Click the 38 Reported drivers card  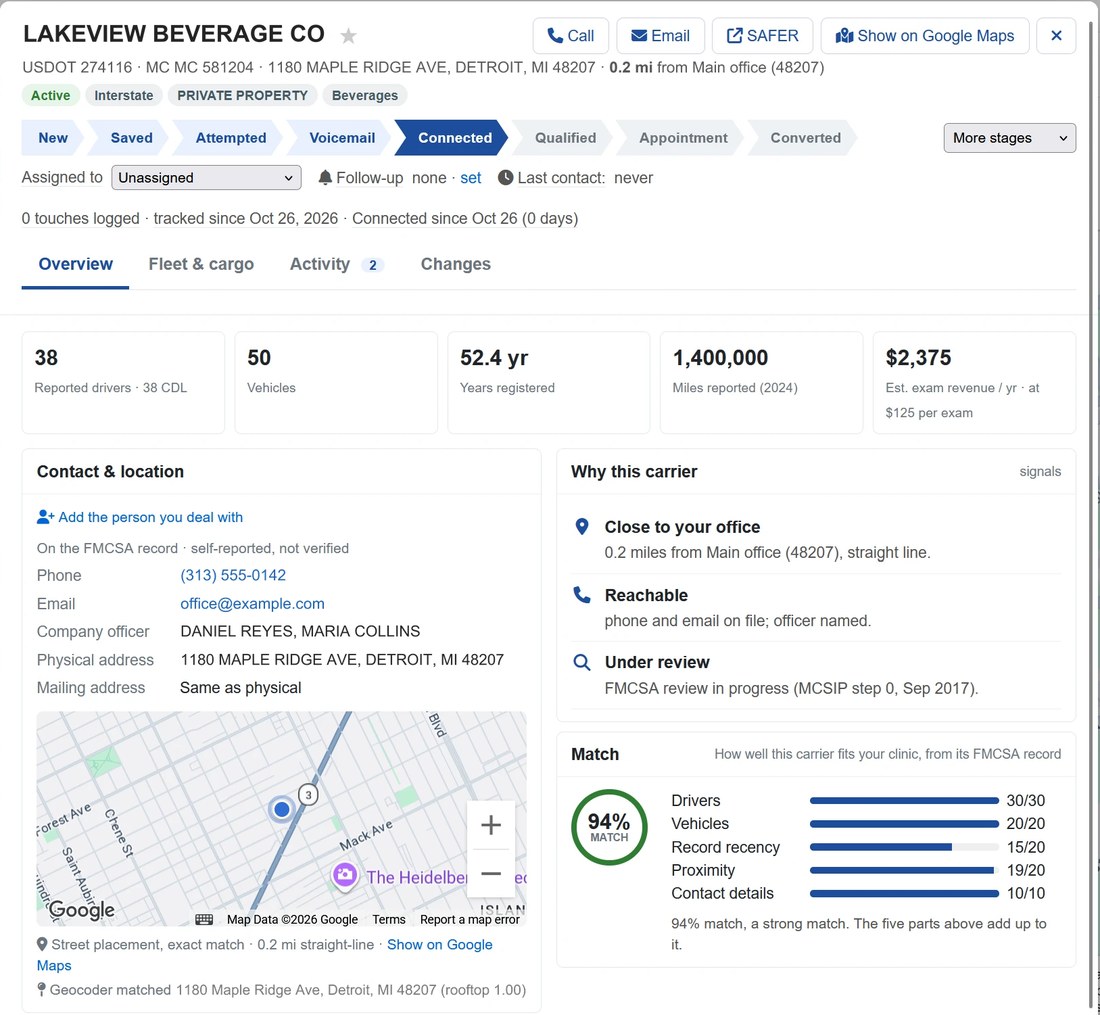(x=123, y=382)
